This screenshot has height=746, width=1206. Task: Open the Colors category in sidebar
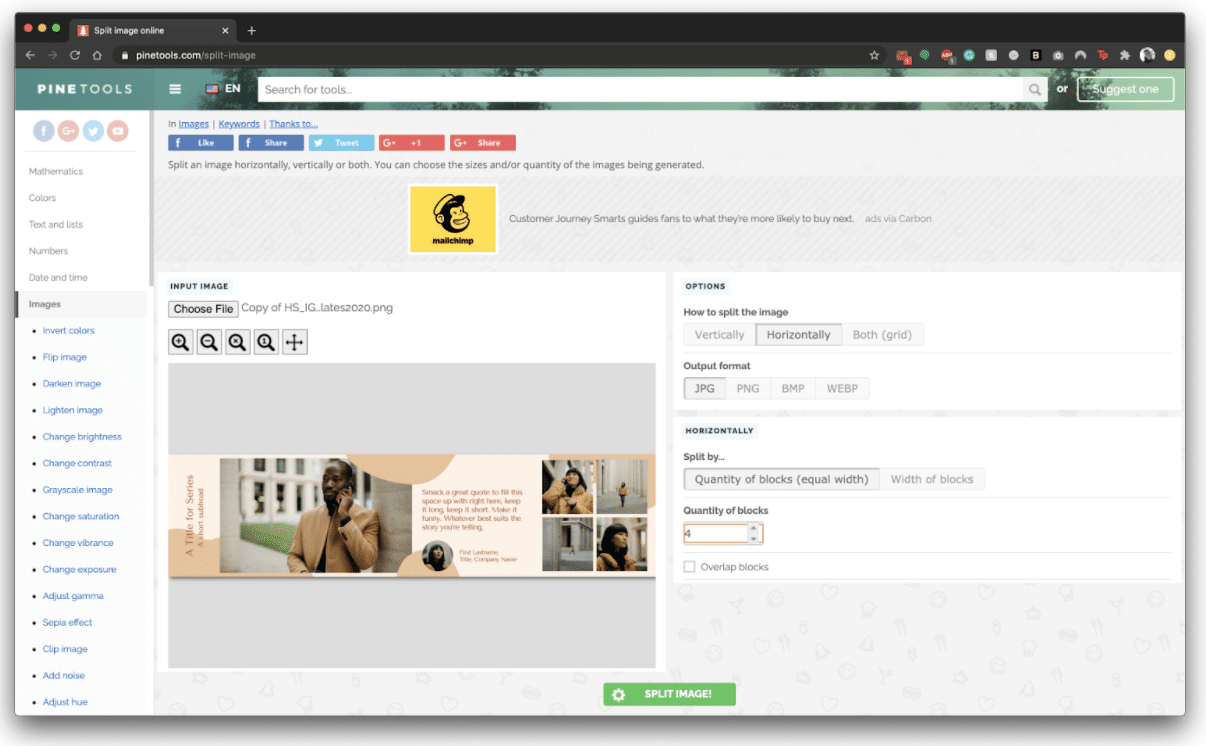42,198
